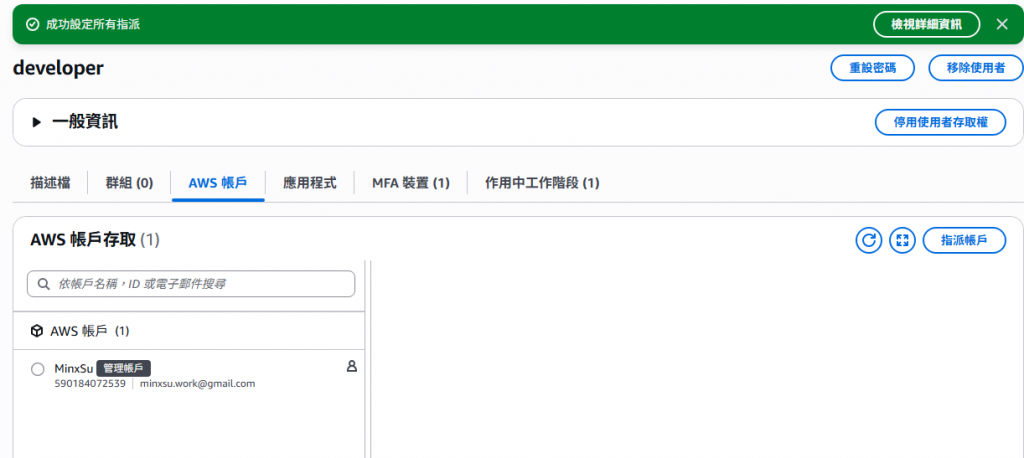Open 檢視詳細資訊 in the success banner

(927, 24)
